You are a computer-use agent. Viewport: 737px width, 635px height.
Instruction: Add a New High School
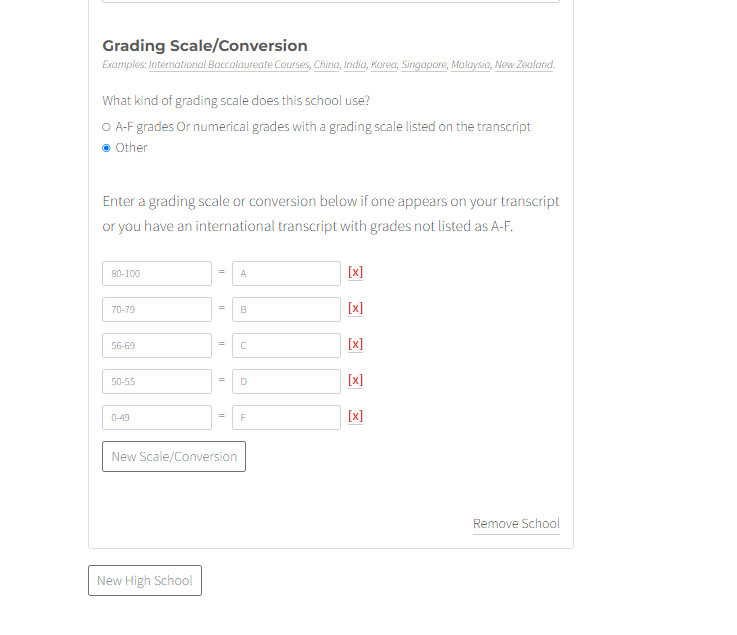pyautogui.click(x=145, y=580)
